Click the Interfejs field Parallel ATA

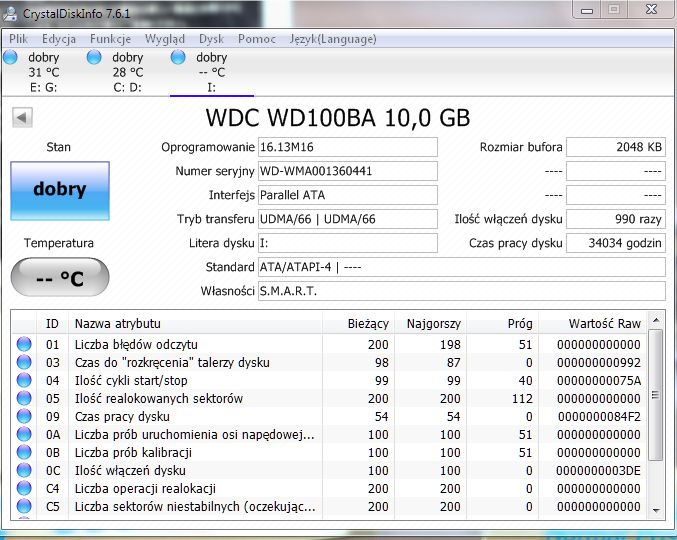point(348,195)
